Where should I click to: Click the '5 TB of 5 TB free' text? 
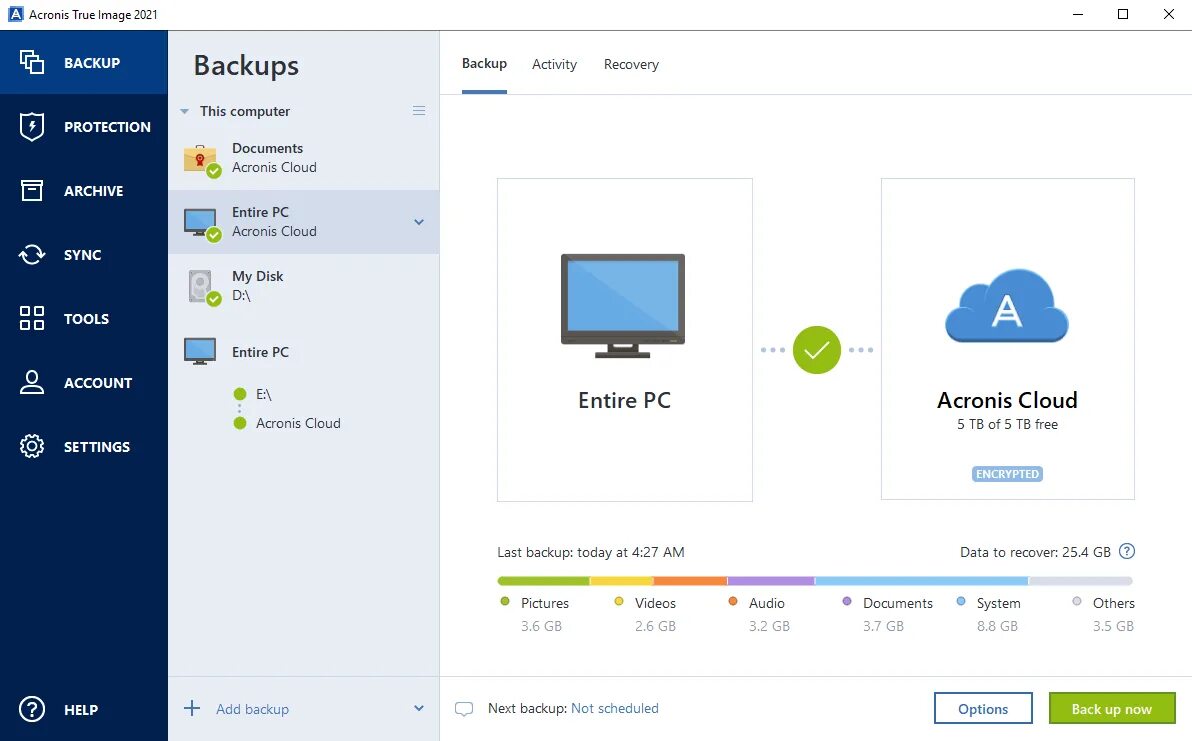click(x=1007, y=424)
